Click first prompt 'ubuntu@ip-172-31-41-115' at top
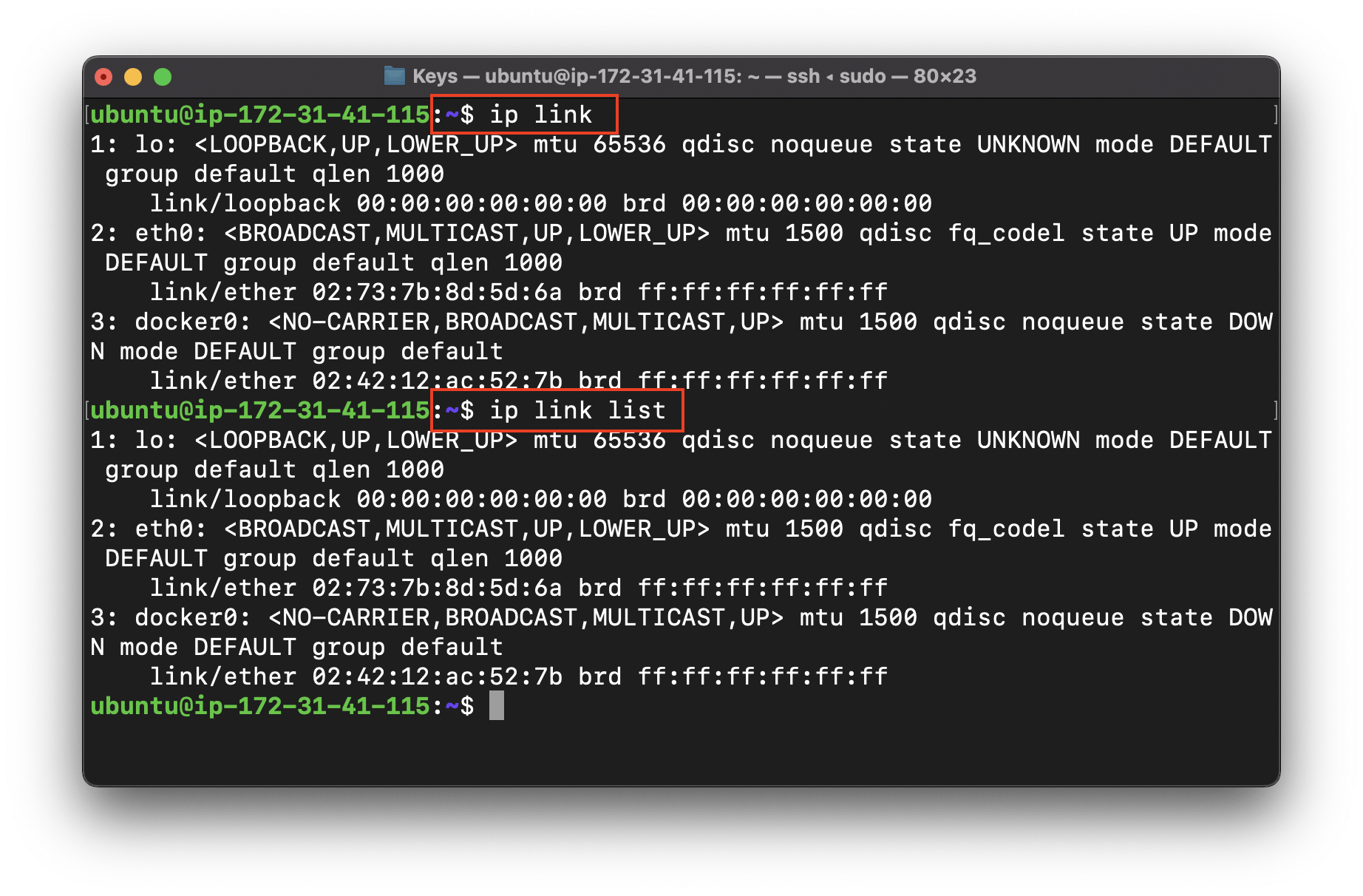1363x896 pixels. point(260,115)
